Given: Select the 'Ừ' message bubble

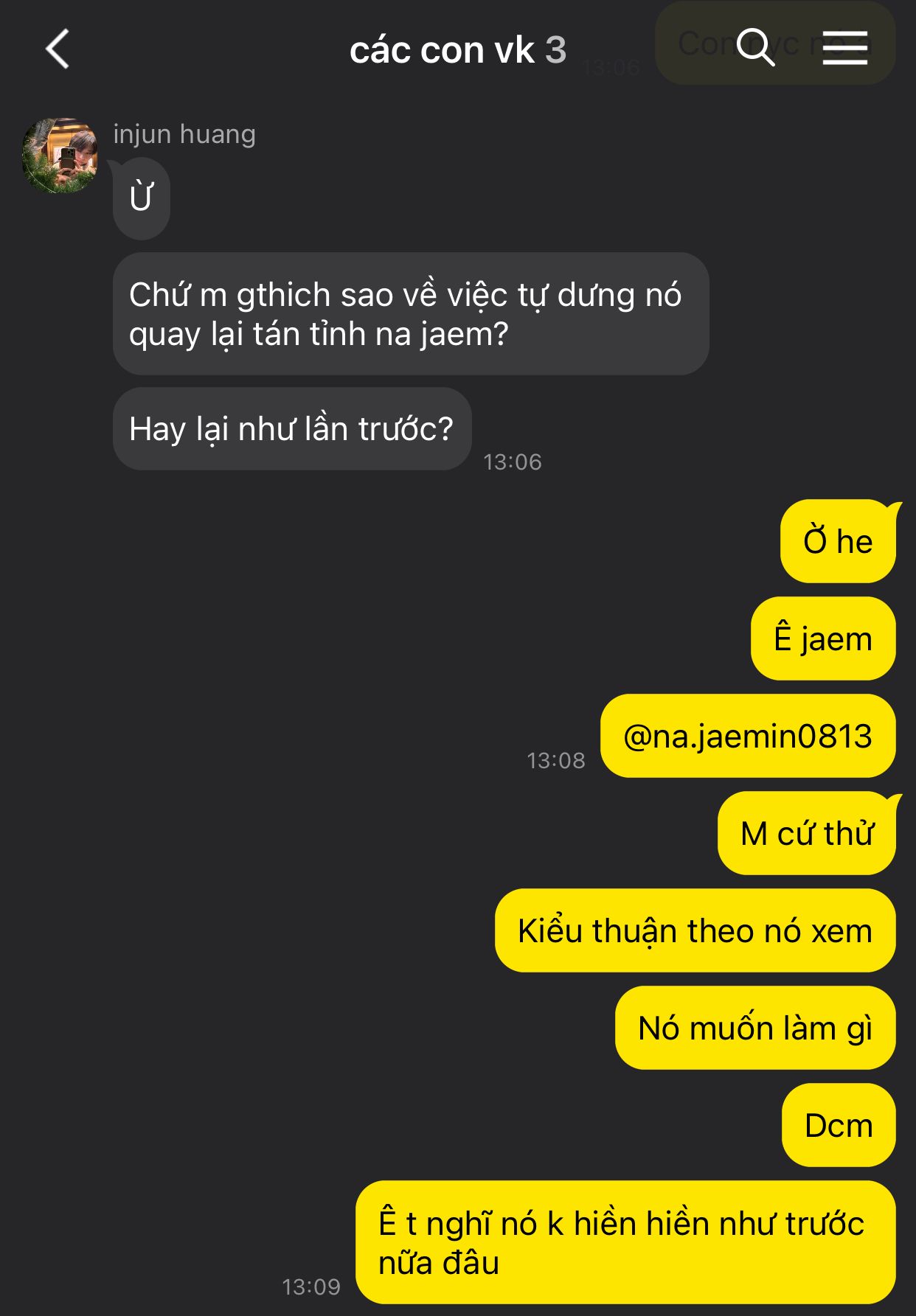Looking at the screenshot, I should (142, 198).
